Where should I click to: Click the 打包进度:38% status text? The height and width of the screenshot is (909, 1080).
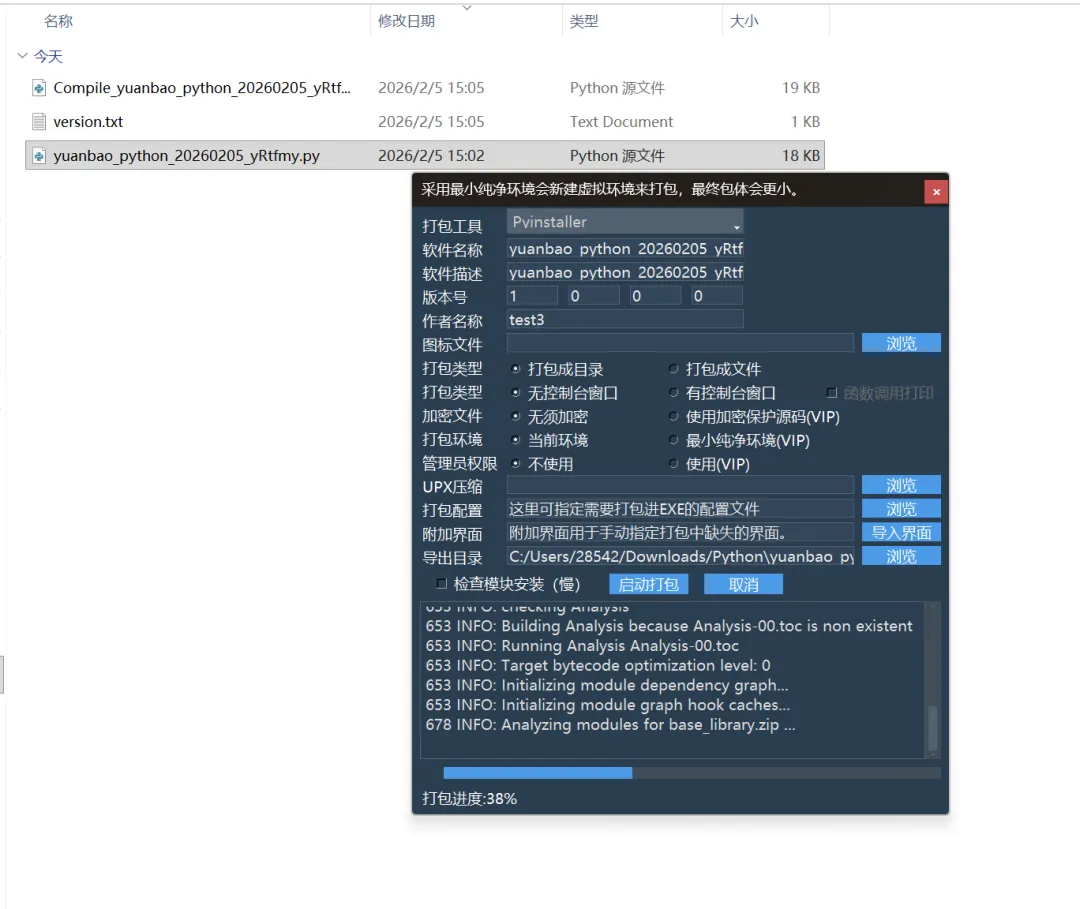pos(469,799)
